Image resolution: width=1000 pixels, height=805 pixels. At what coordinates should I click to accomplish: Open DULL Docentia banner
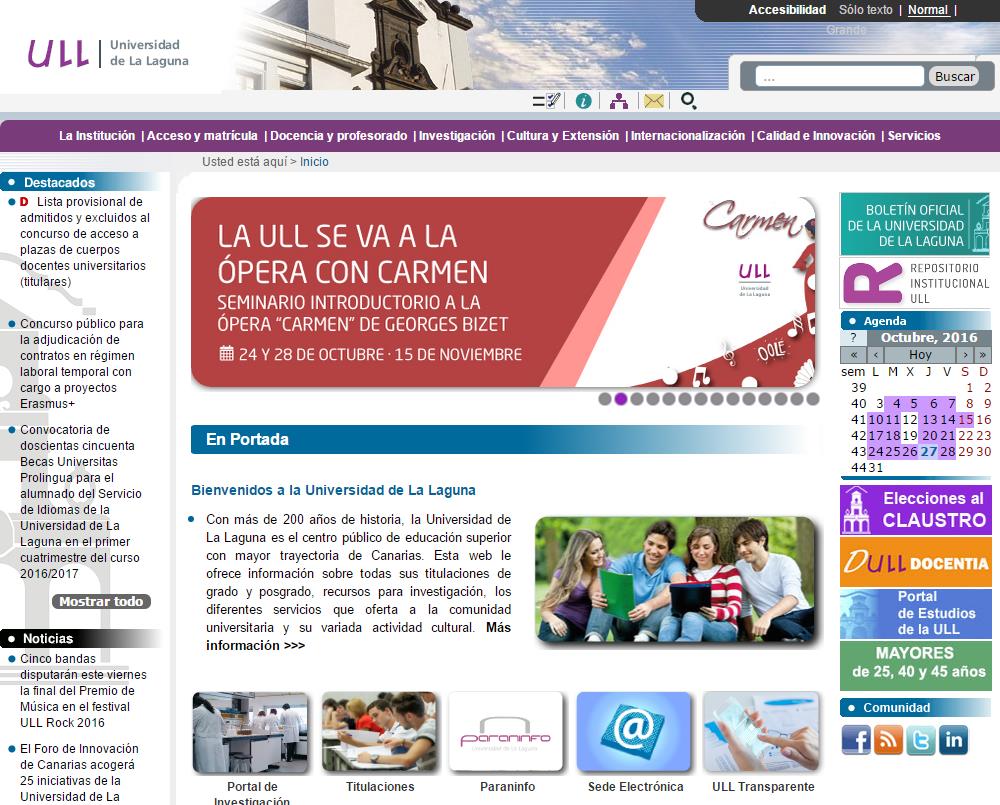[916, 562]
